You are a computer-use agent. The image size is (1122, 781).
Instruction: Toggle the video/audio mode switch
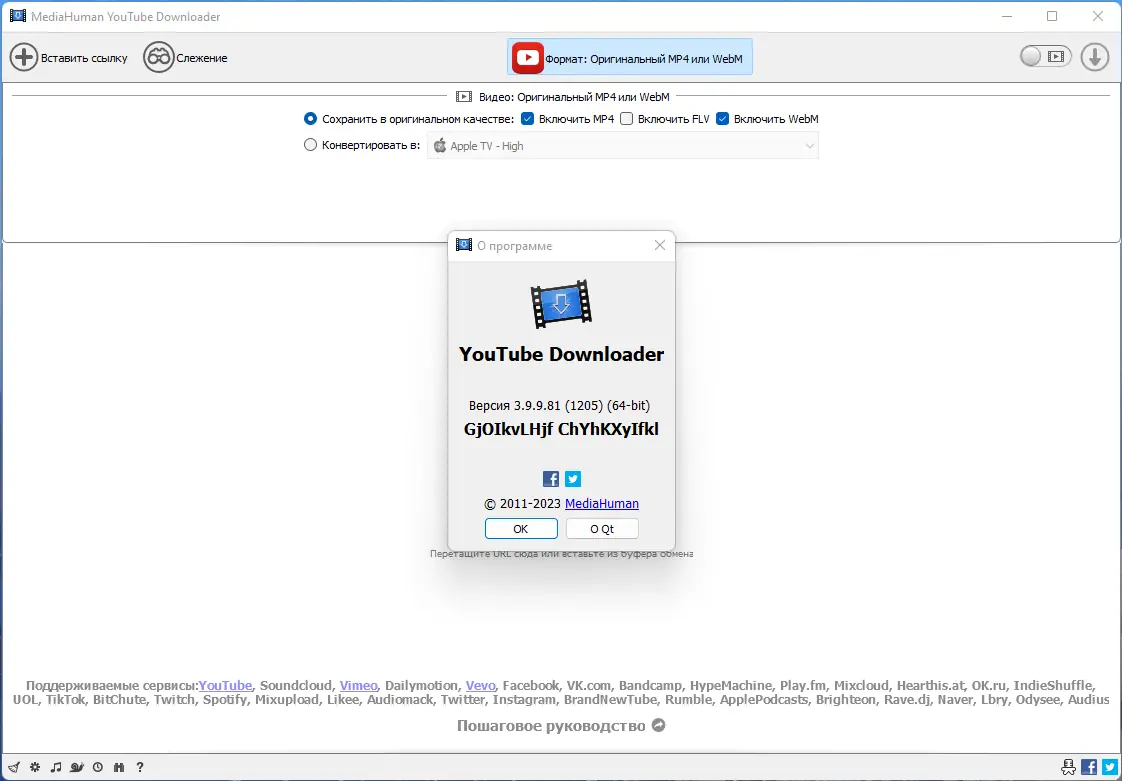pyautogui.click(x=1045, y=57)
